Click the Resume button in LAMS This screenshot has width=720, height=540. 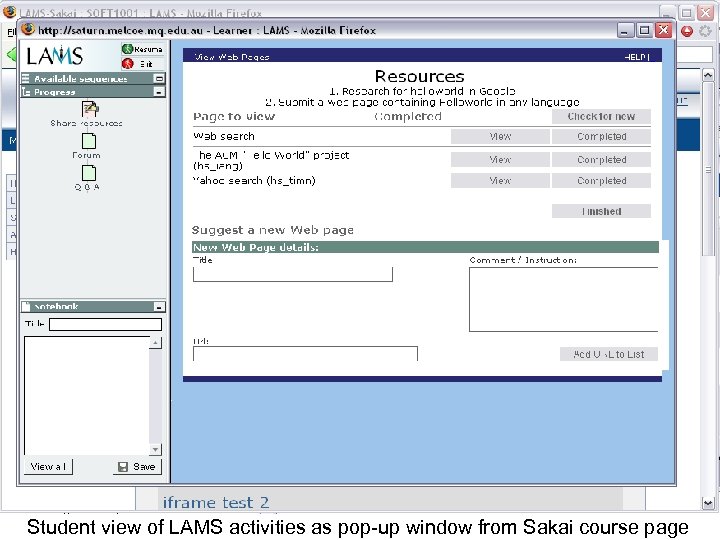tap(142, 49)
